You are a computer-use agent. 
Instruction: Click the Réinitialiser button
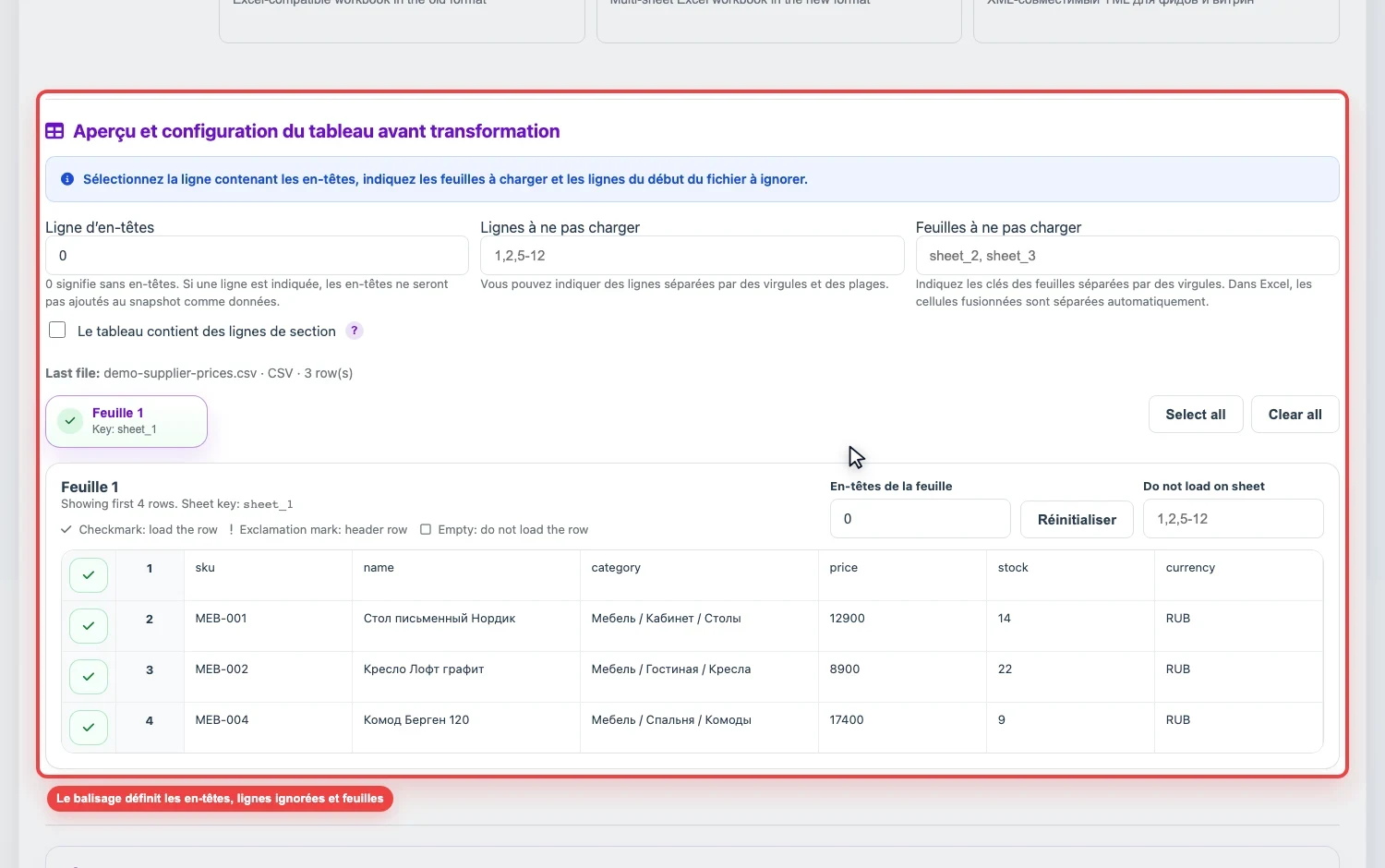click(x=1077, y=519)
